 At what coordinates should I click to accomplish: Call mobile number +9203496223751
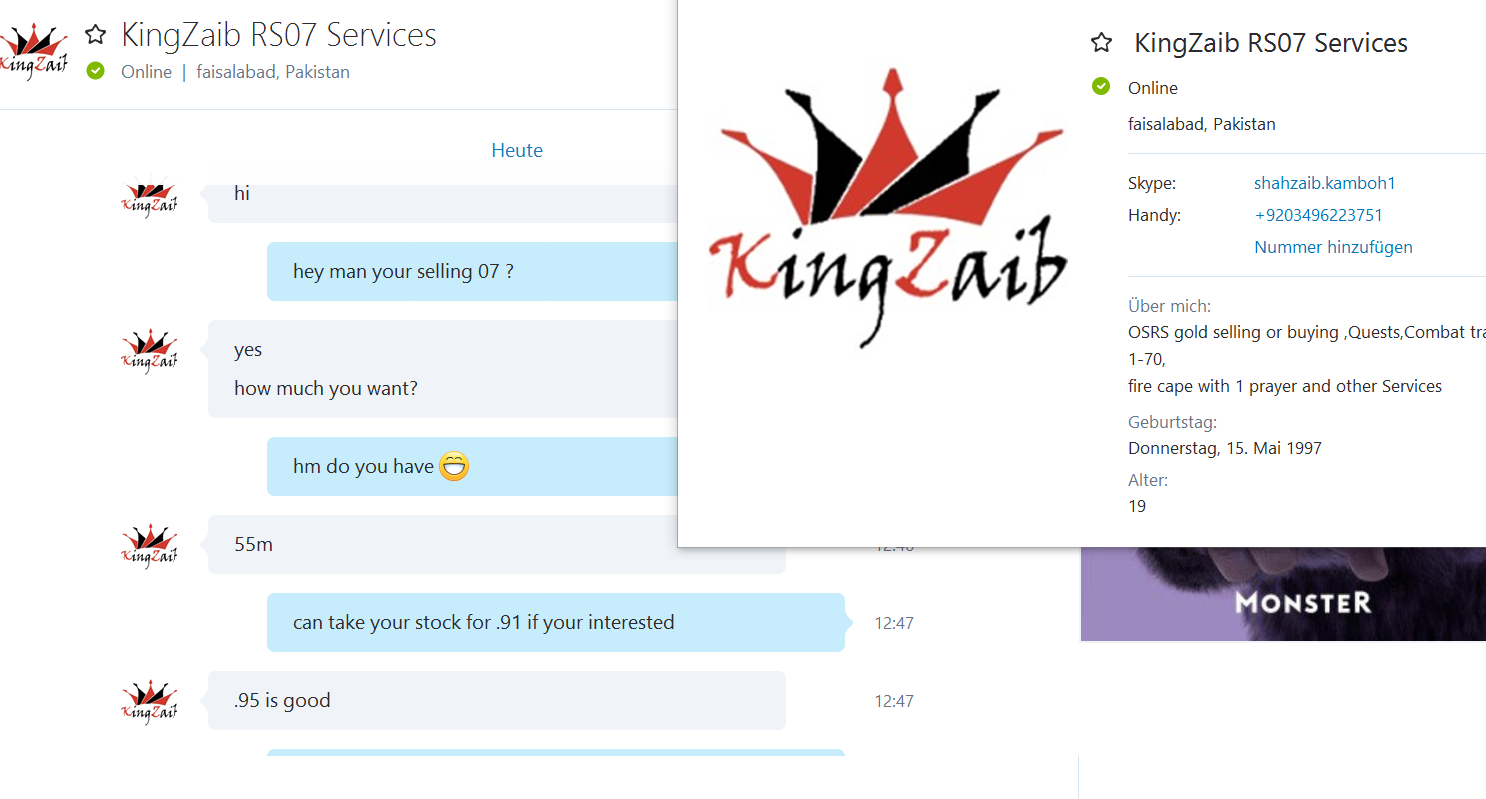1319,215
